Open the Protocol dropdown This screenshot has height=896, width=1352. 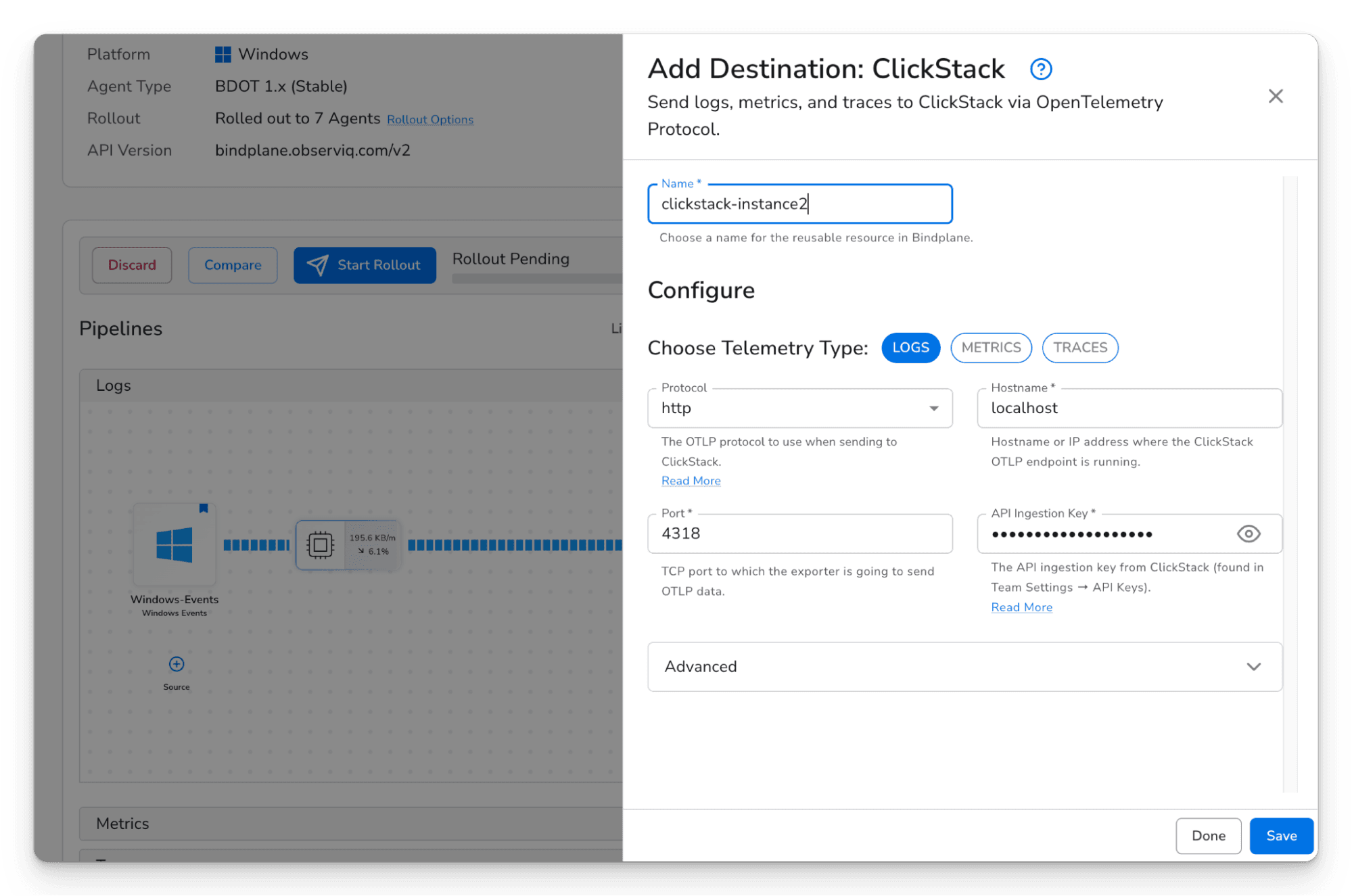pos(799,408)
